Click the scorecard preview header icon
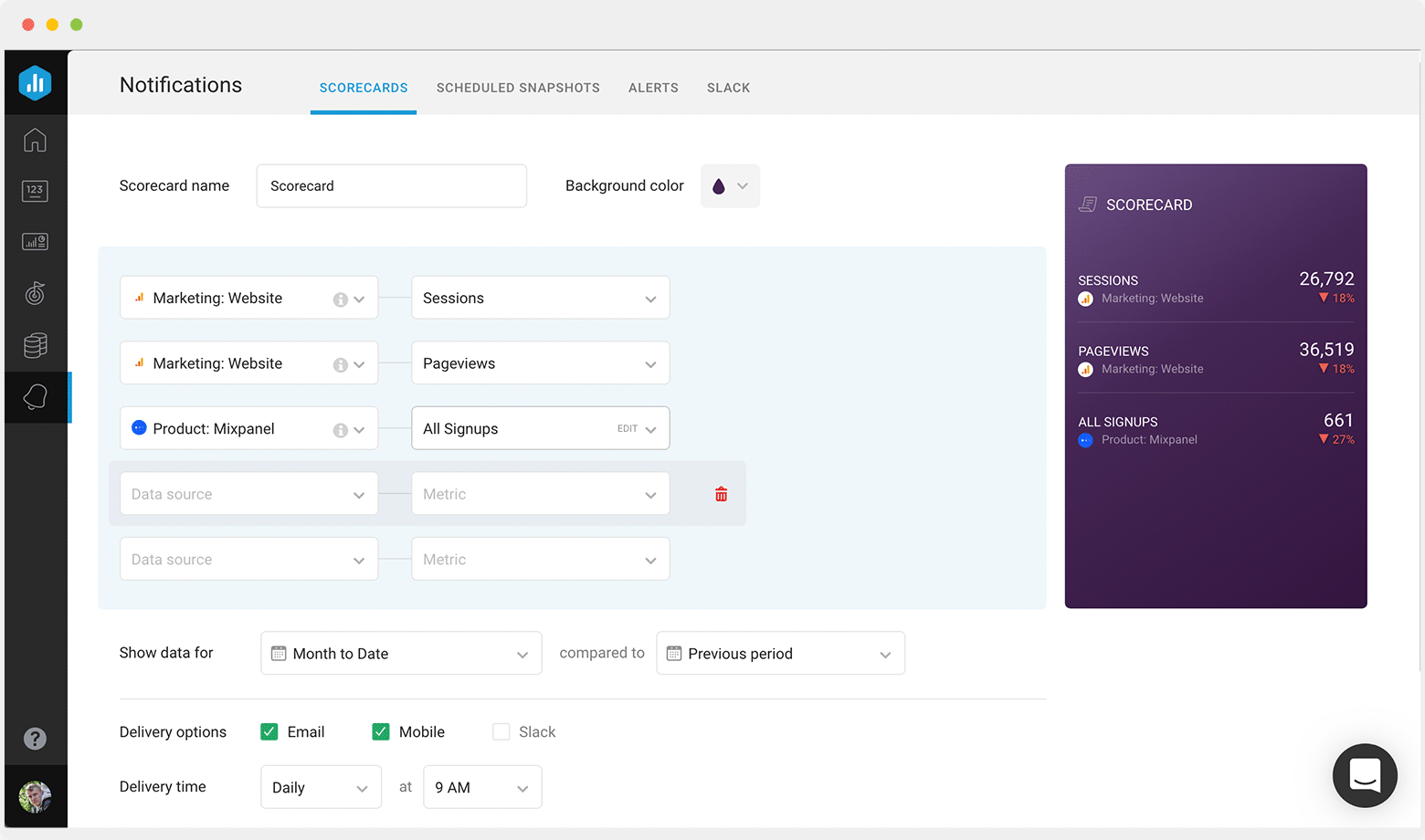The height and width of the screenshot is (840, 1425). (x=1087, y=205)
